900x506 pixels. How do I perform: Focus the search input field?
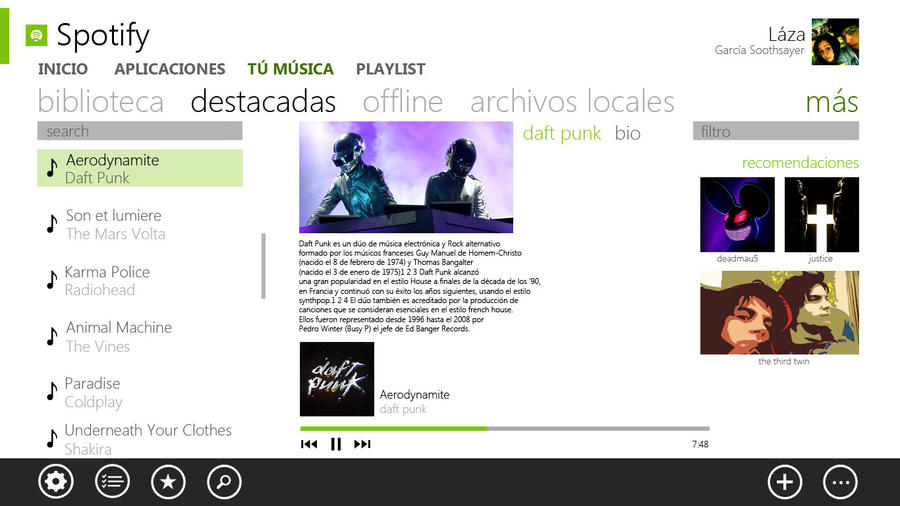click(139, 131)
